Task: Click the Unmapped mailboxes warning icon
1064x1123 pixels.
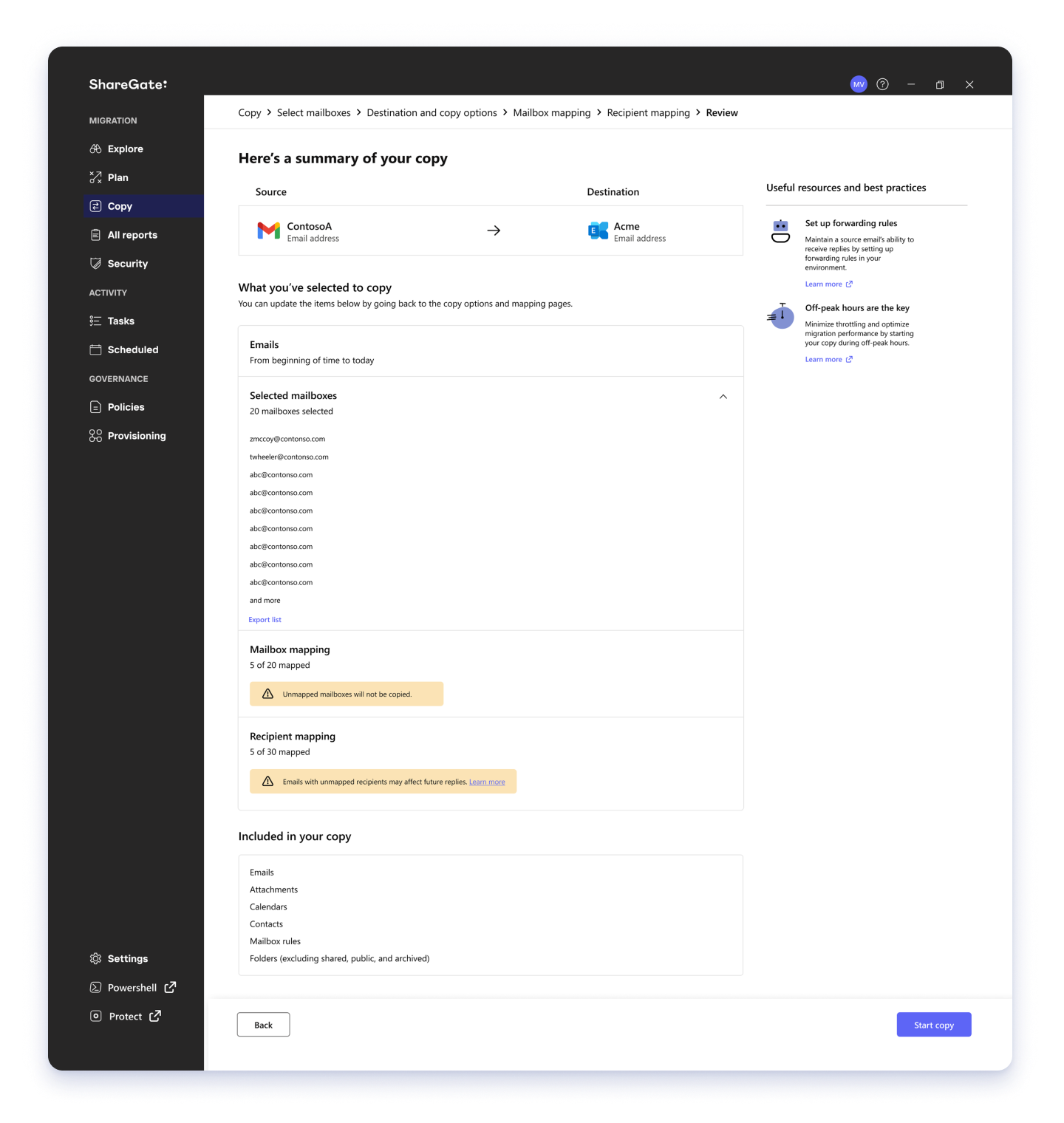Action: click(267, 694)
